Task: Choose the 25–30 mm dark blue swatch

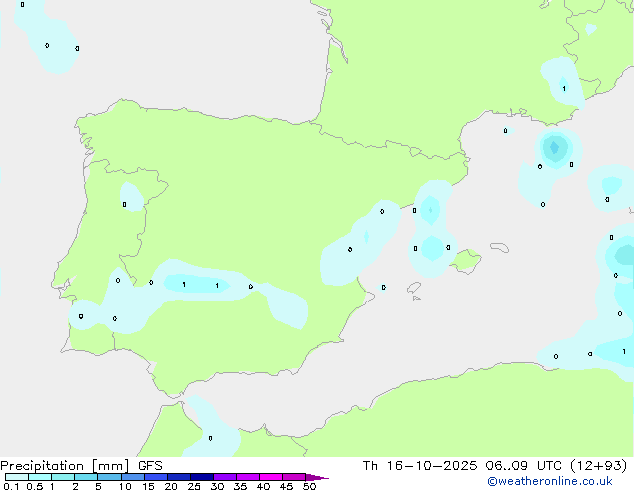Action: tap(201, 477)
